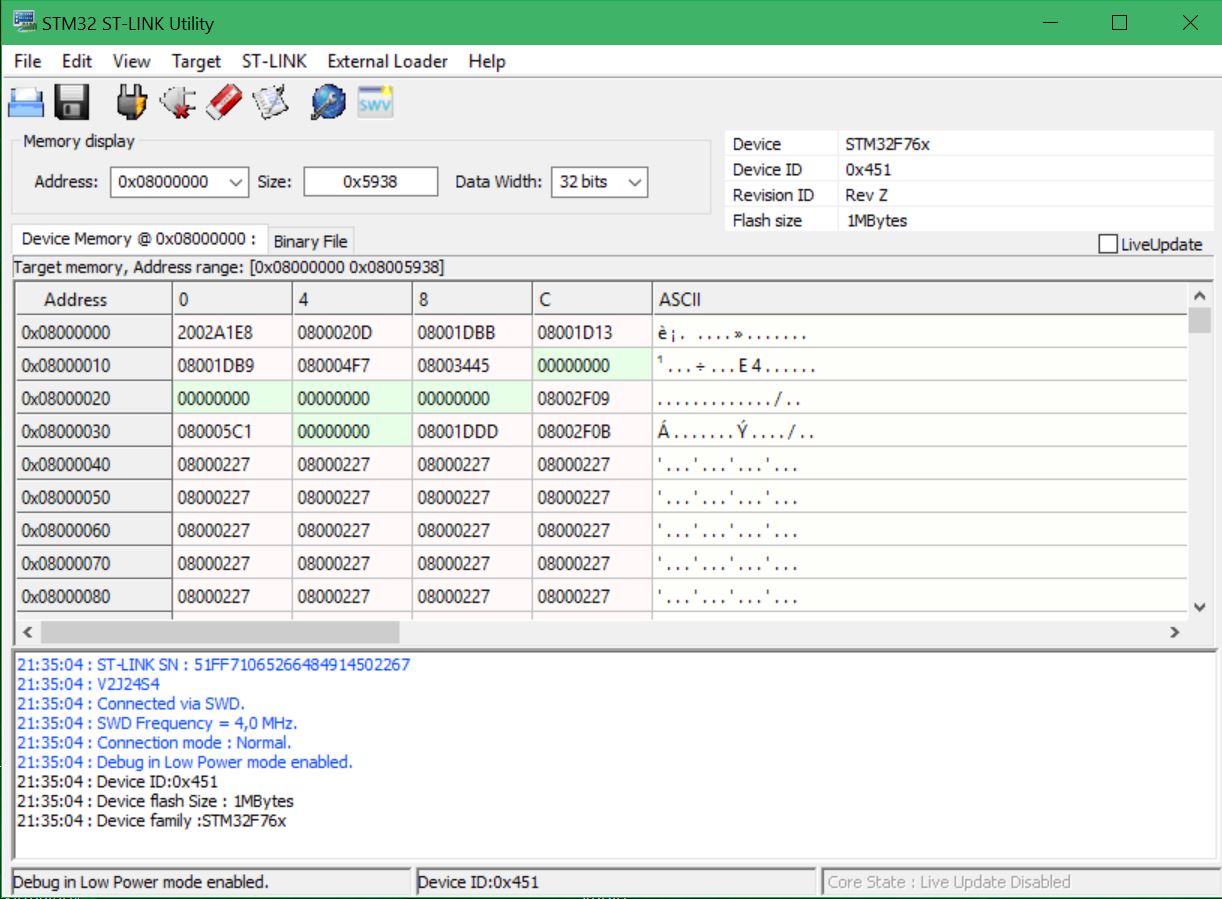Viewport: 1222px width, 899px height.
Task: Click the Full chip erase eraser icon
Action: 225,101
